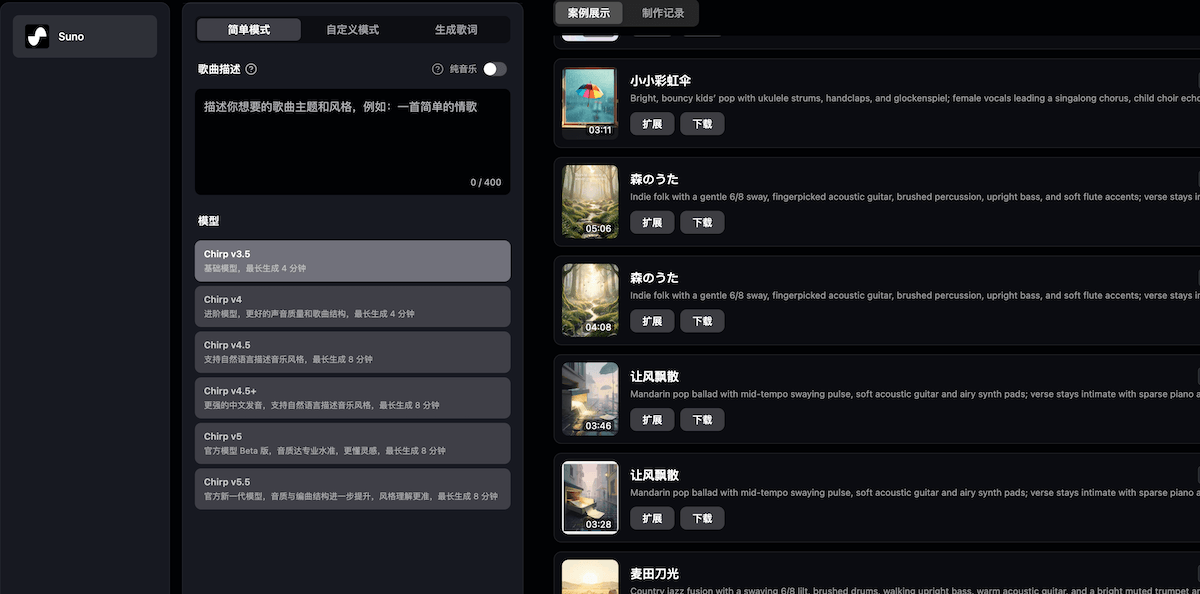Click the 小小彩虹伞 song title
Image resolution: width=1200 pixels, height=594 pixels.
coord(660,81)
